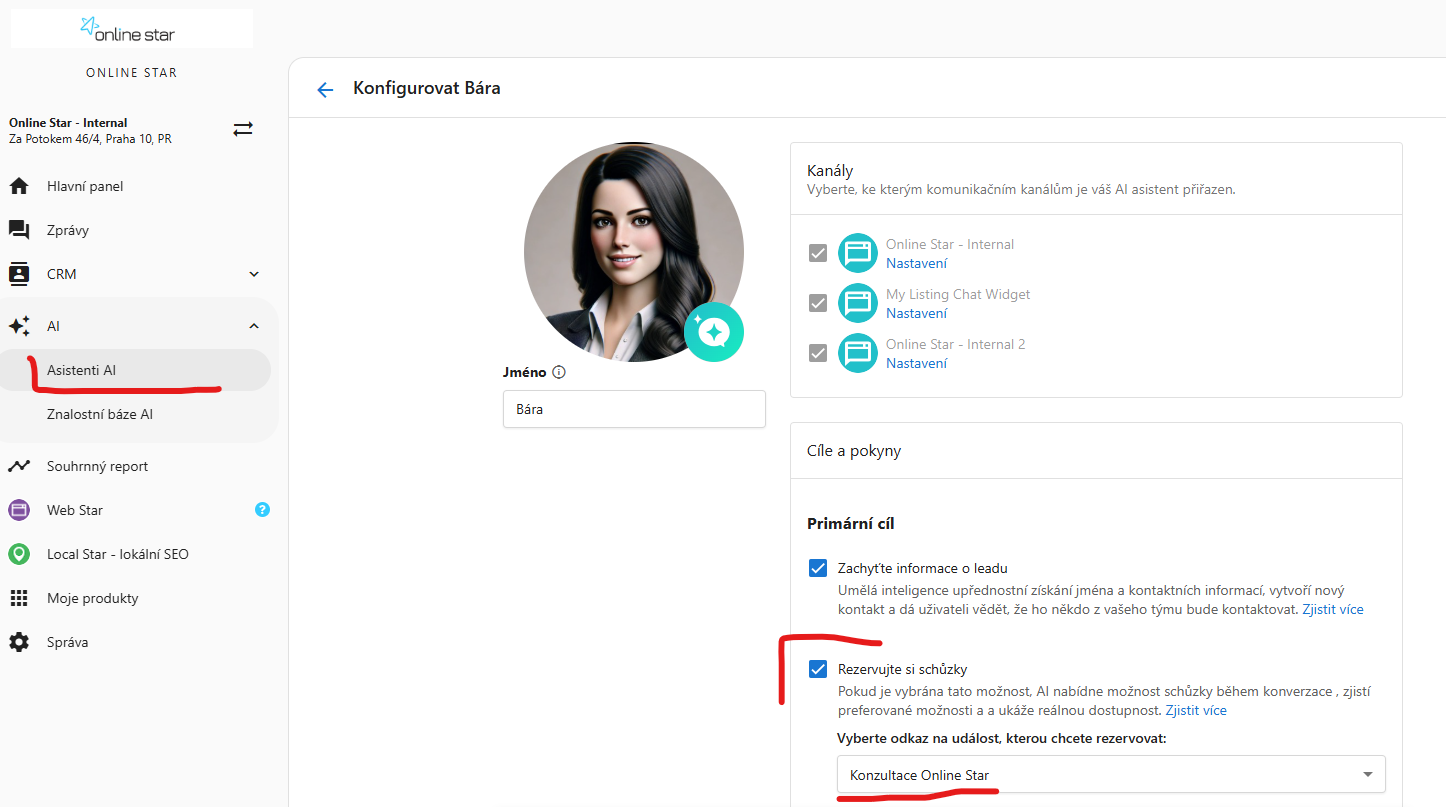Click the Online Star logo
Viewport: 1446px width, 807px height.
click(x=127, y=30)
